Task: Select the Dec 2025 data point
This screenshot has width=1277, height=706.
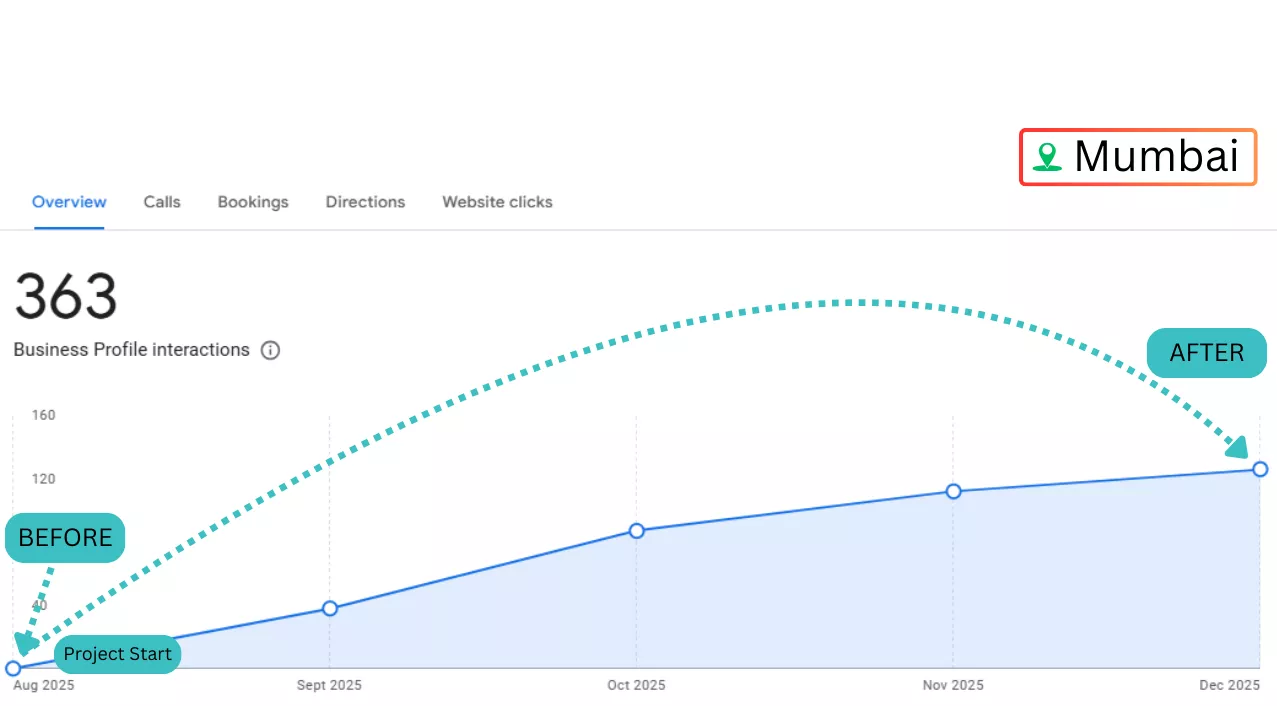Action: tap(1260, 469)
